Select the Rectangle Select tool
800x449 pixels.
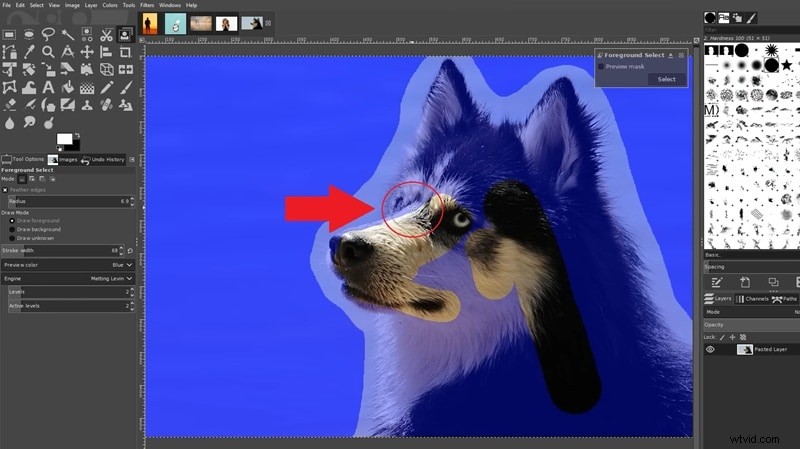point(9,35)
